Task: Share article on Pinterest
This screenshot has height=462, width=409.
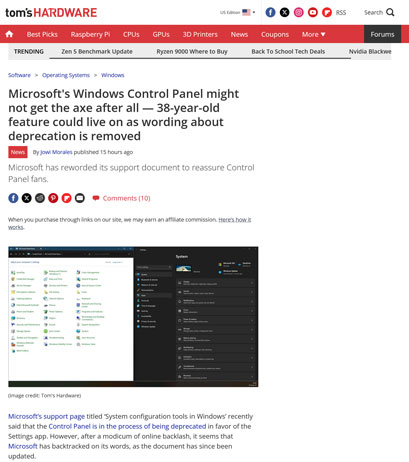Action: 53,198
